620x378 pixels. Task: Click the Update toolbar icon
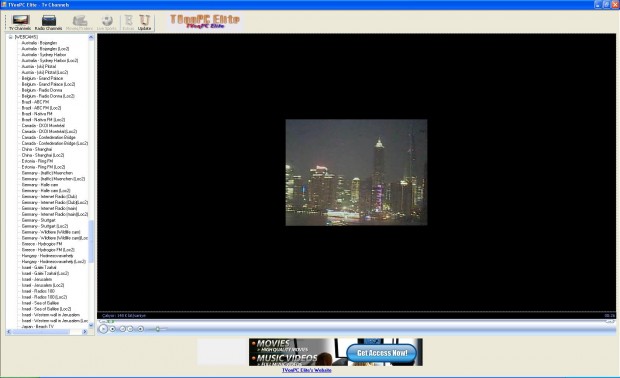[x=144, y=23]
